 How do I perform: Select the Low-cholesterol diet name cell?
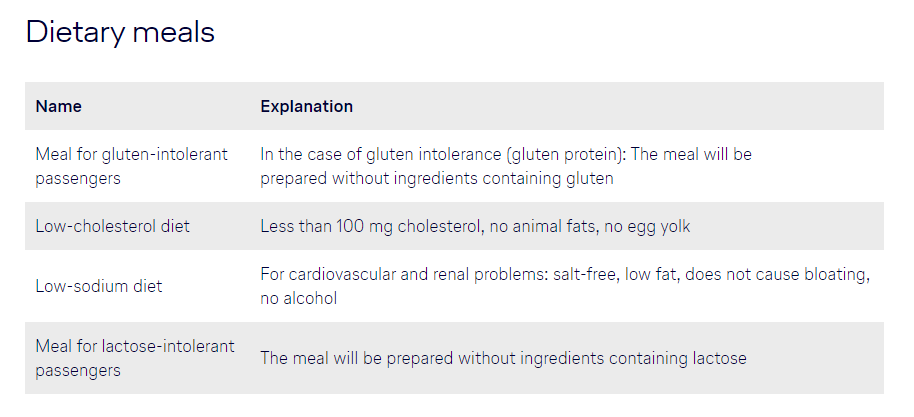coord(112,226)
